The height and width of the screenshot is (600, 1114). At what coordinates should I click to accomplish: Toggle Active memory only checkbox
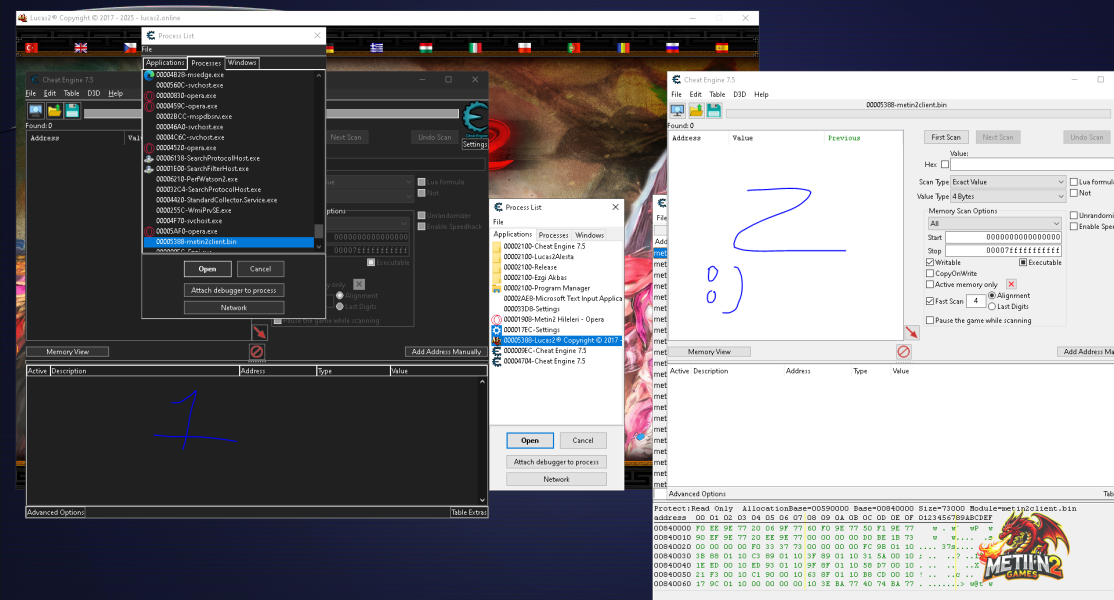(930, 285)
